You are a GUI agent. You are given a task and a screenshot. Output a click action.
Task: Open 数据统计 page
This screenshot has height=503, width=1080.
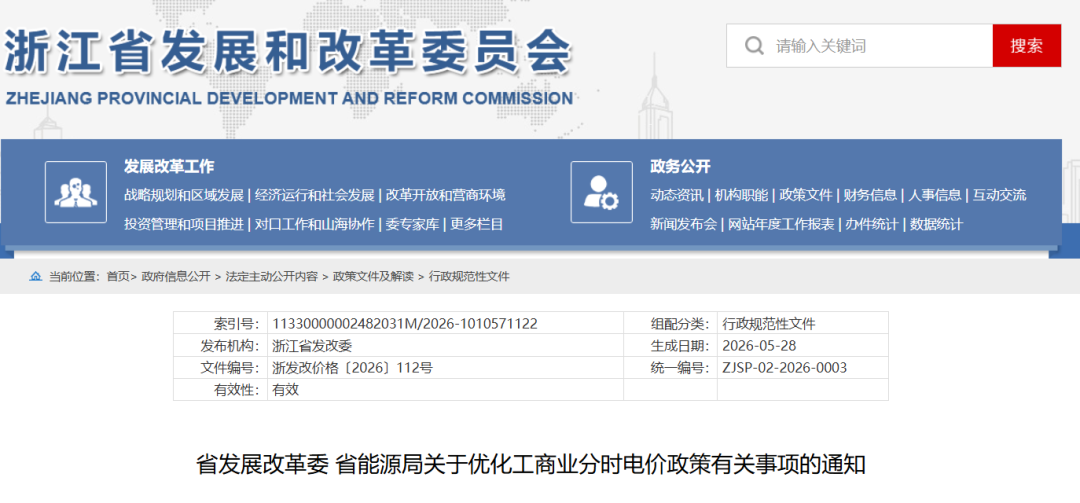[937, 224]
